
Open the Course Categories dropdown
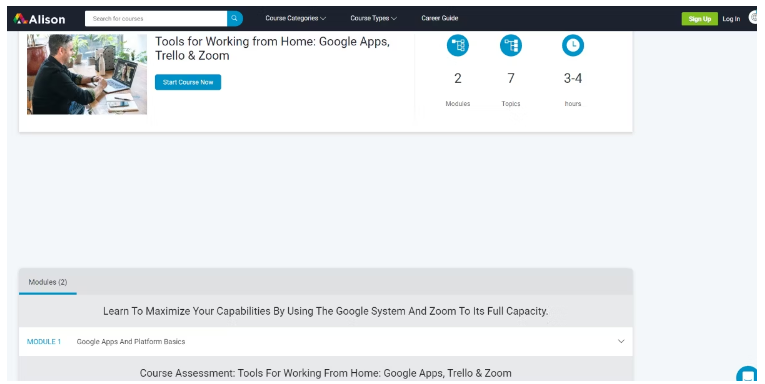296,18
